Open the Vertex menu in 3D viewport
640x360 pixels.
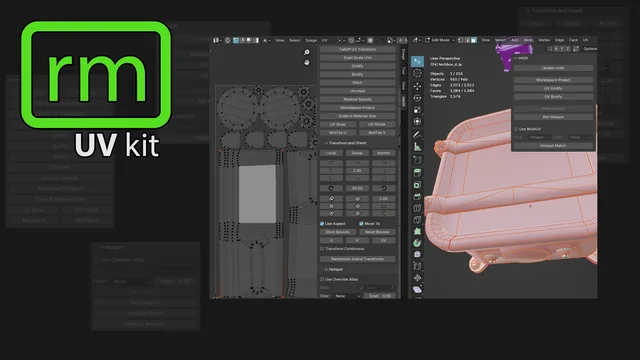[x=544, y=40]
